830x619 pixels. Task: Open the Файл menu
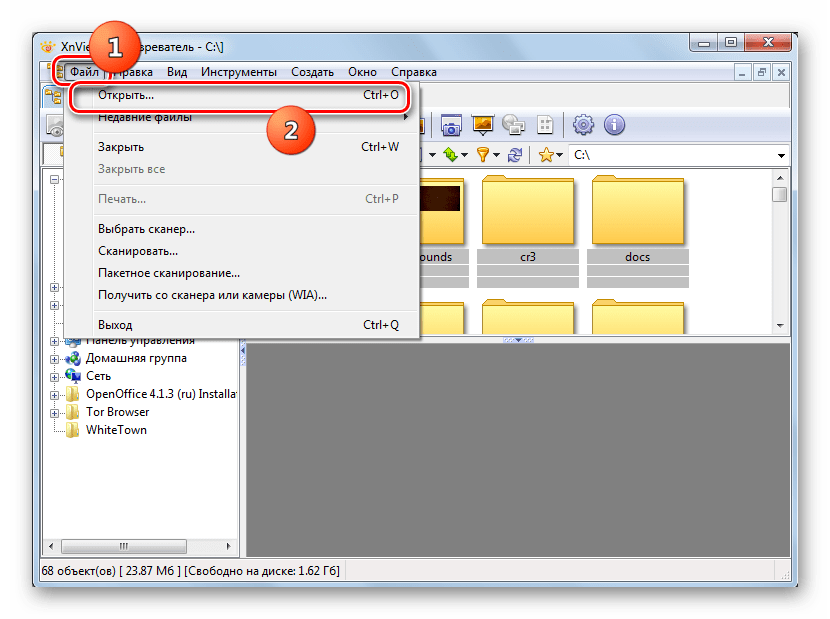point(84,71)
